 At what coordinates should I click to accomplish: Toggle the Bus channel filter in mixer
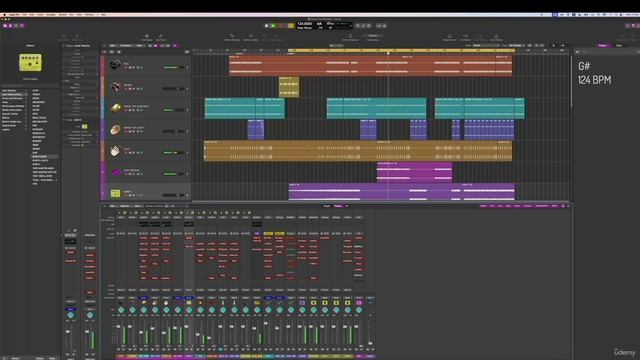509,206
